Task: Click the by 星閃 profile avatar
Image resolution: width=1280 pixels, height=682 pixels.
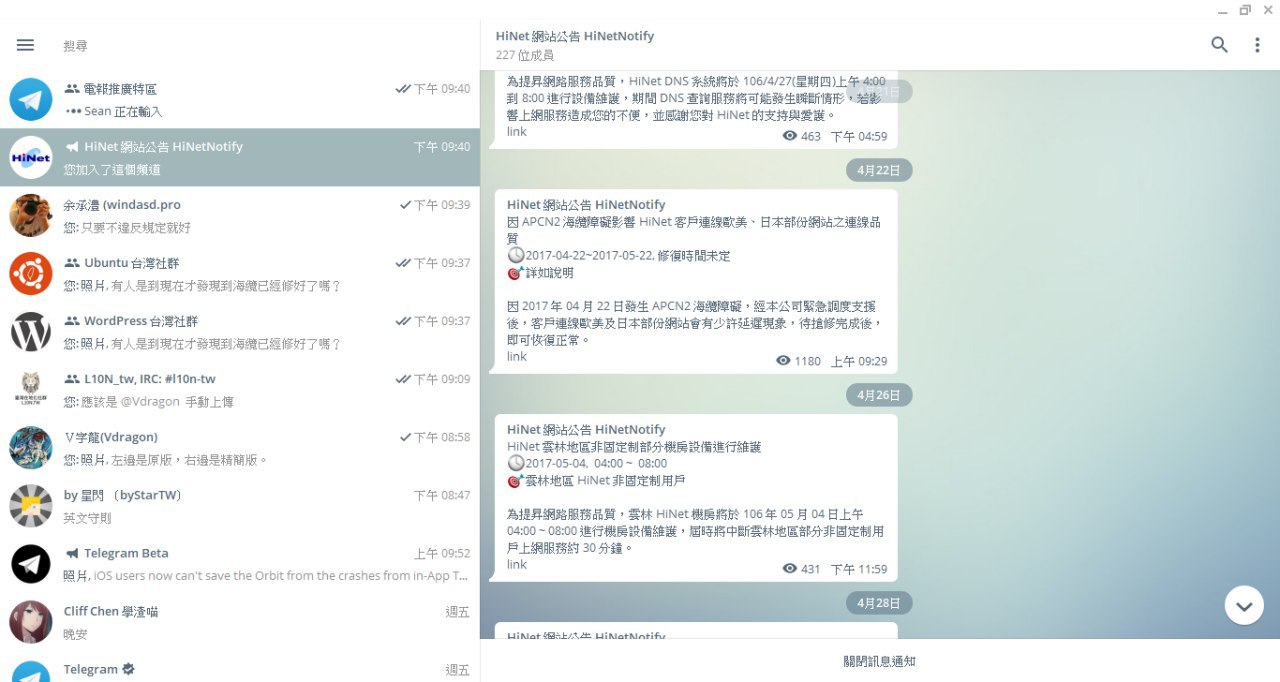Action: coord(31,505)
